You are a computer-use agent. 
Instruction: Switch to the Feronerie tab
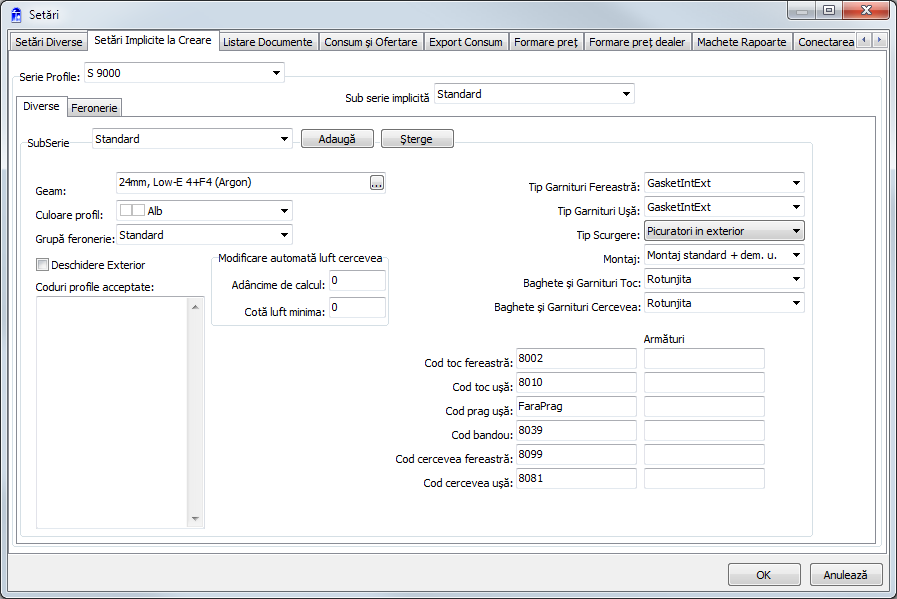95,108
